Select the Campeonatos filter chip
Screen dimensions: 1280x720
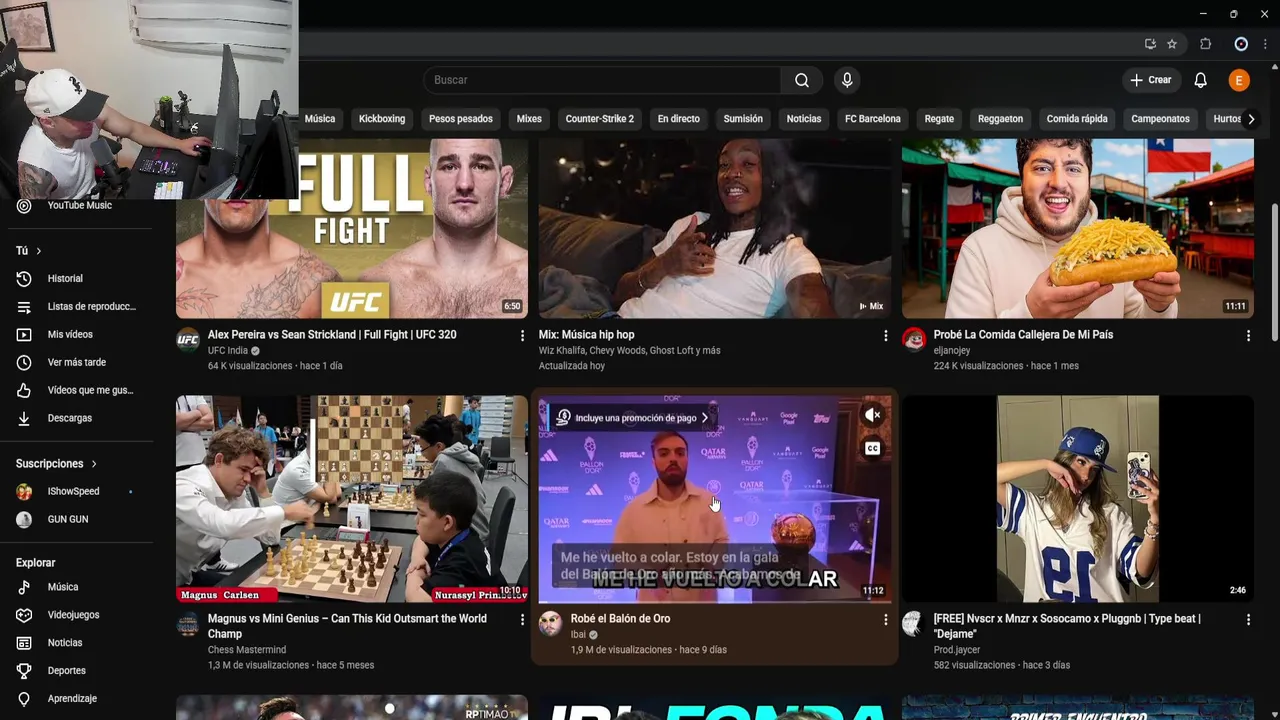click(x=1161, y=119)
